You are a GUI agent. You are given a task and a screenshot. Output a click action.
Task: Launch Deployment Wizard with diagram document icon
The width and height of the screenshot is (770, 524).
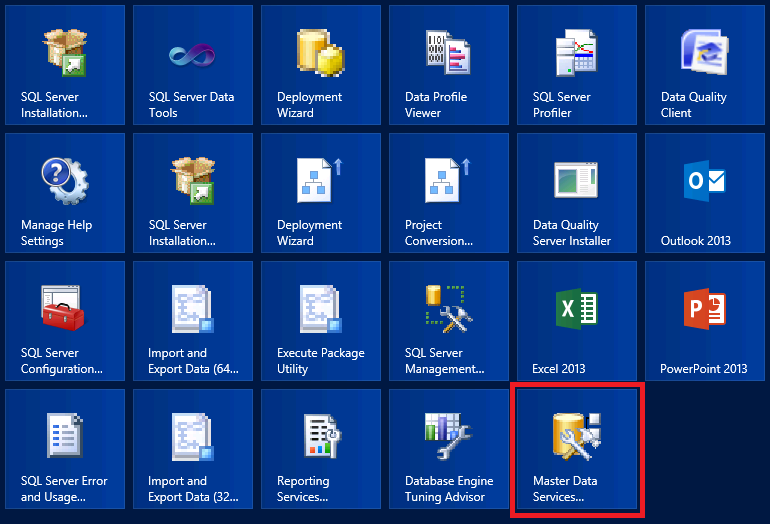321,193
